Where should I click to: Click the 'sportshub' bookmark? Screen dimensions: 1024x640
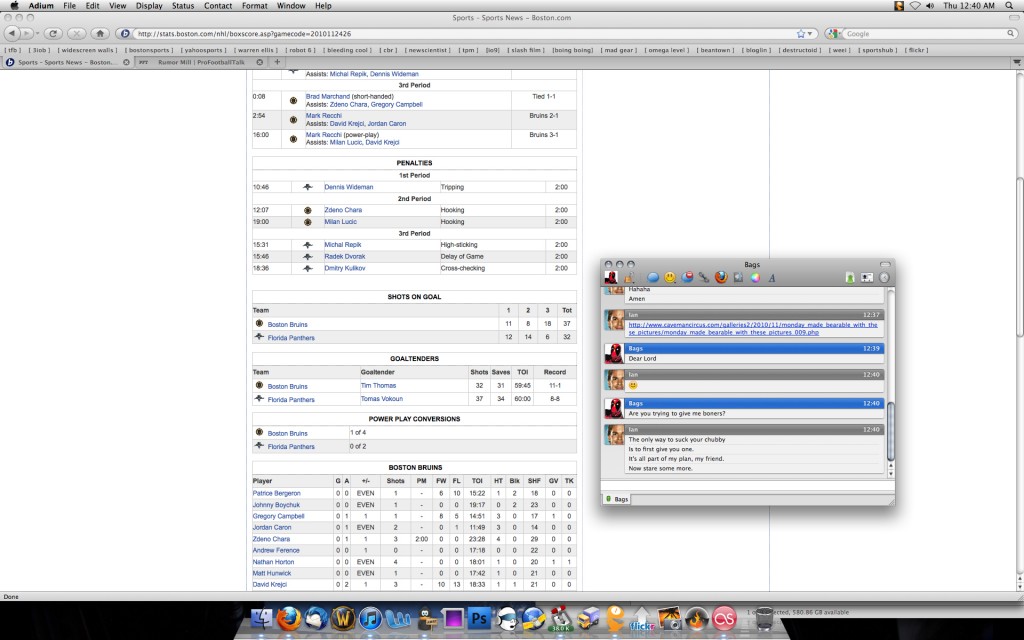pyautogui.click(x=878, y=50)
